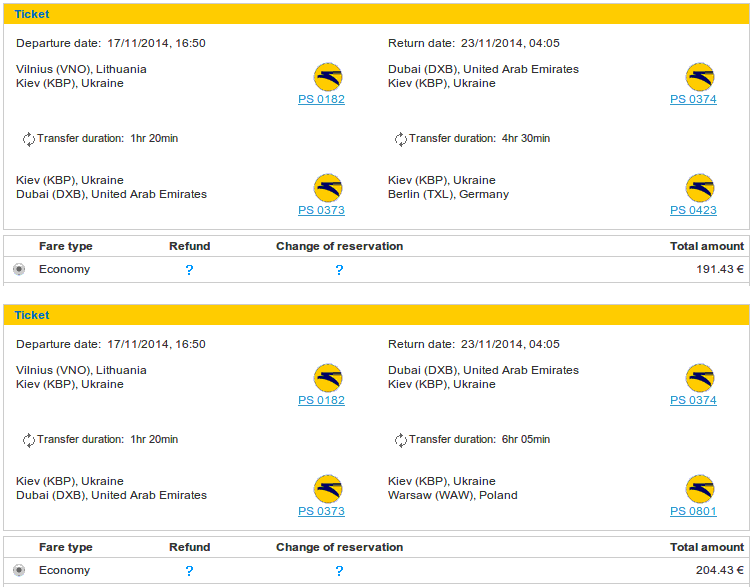Viewport: 756px width, 588px height.
Task: Click airline logo above PS 0801
Action: (700, 489)
